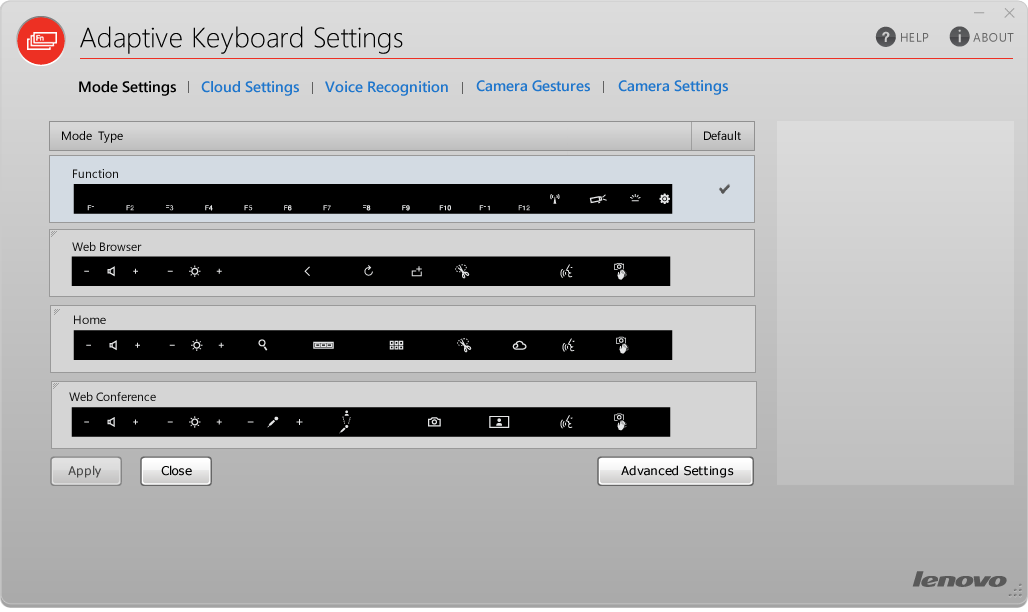Select the Home mode label
The width and height of the screenshot is (1028, 612).
click(x=89, y=319)
